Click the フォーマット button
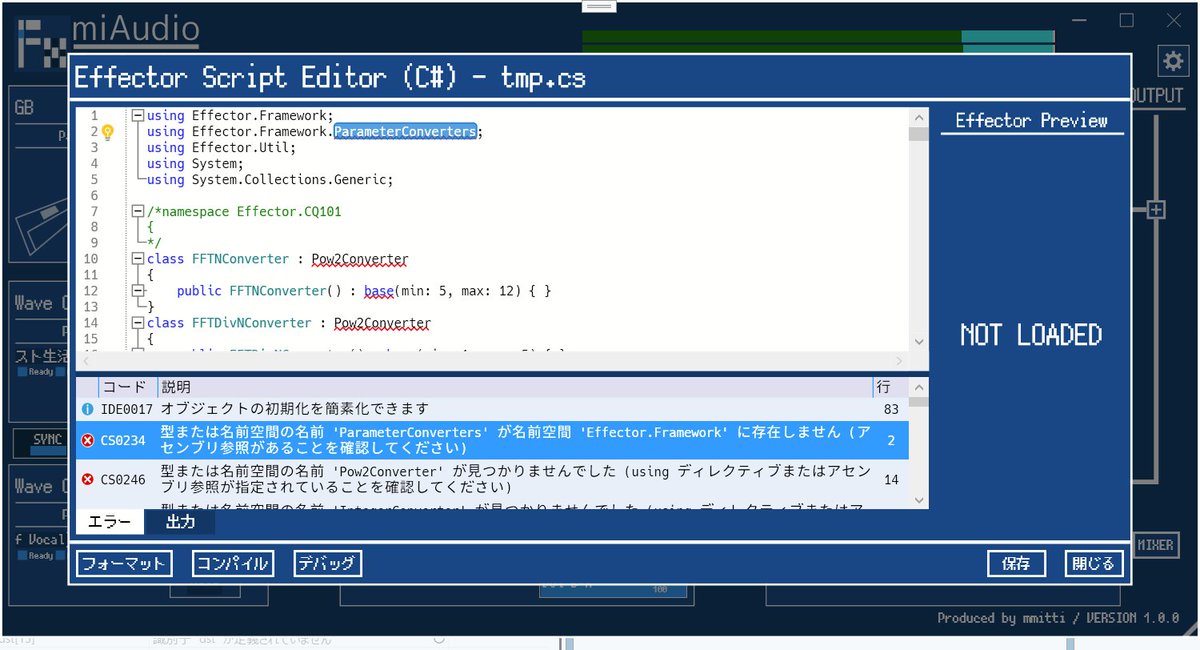1200x650 pixels. coord(124,564)
